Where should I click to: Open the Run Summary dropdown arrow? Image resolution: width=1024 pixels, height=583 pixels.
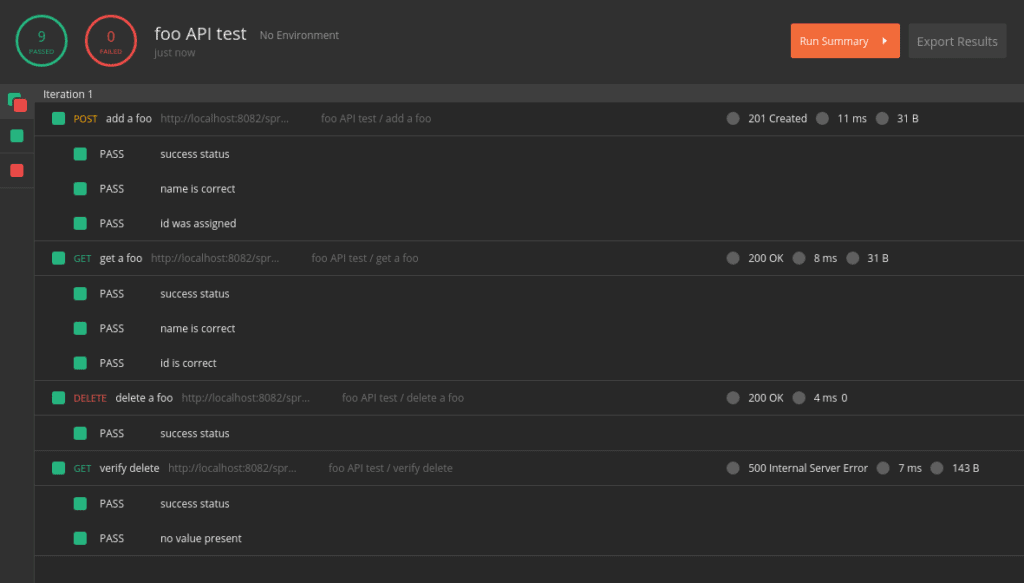[884, 41]
